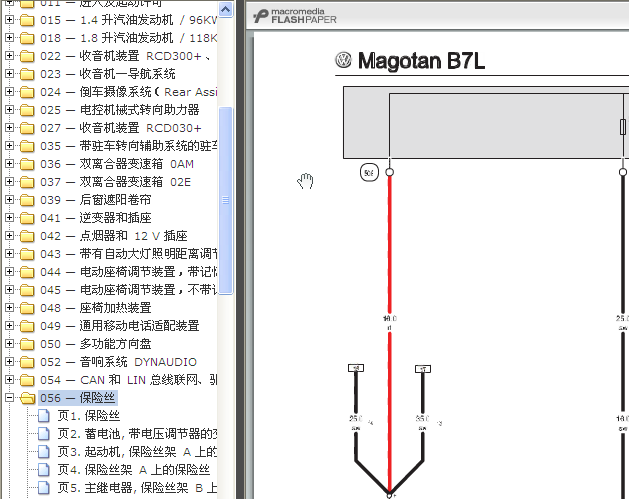This screenshot has width=629, height=499.
Task: Select 036 — 双离合器变速箱 0AM label
Action: 117,164
